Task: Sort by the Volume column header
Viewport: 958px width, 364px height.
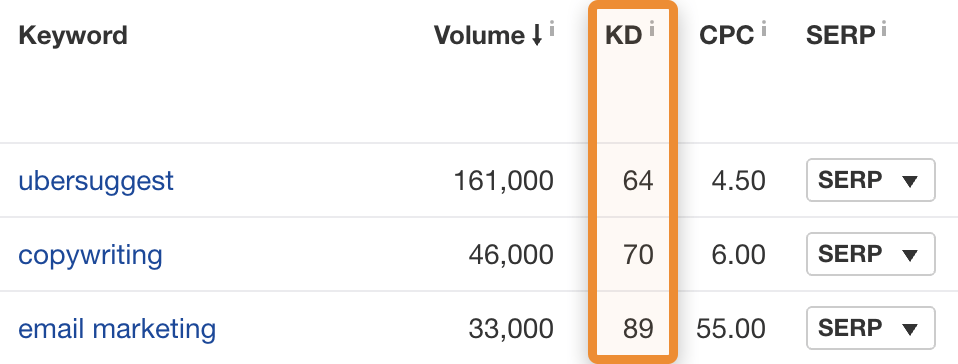Action: pos(480,36)
